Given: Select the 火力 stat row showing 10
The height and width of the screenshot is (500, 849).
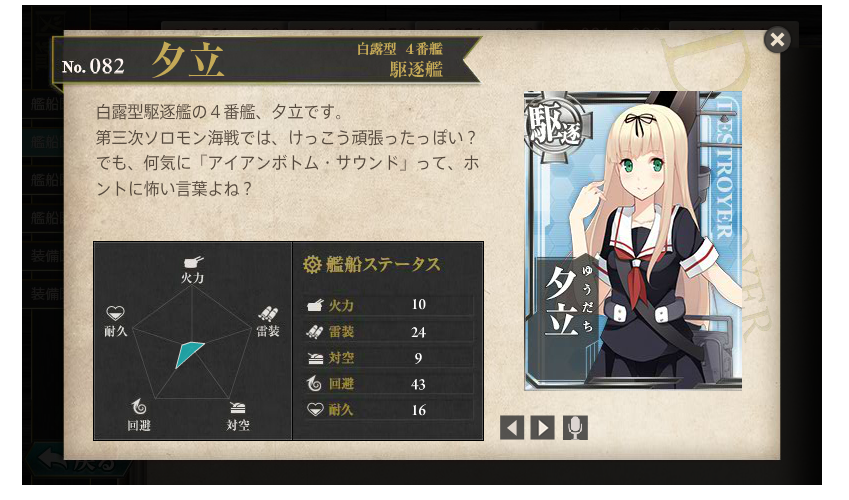Looking at the screenshot, I should point(389,305).
